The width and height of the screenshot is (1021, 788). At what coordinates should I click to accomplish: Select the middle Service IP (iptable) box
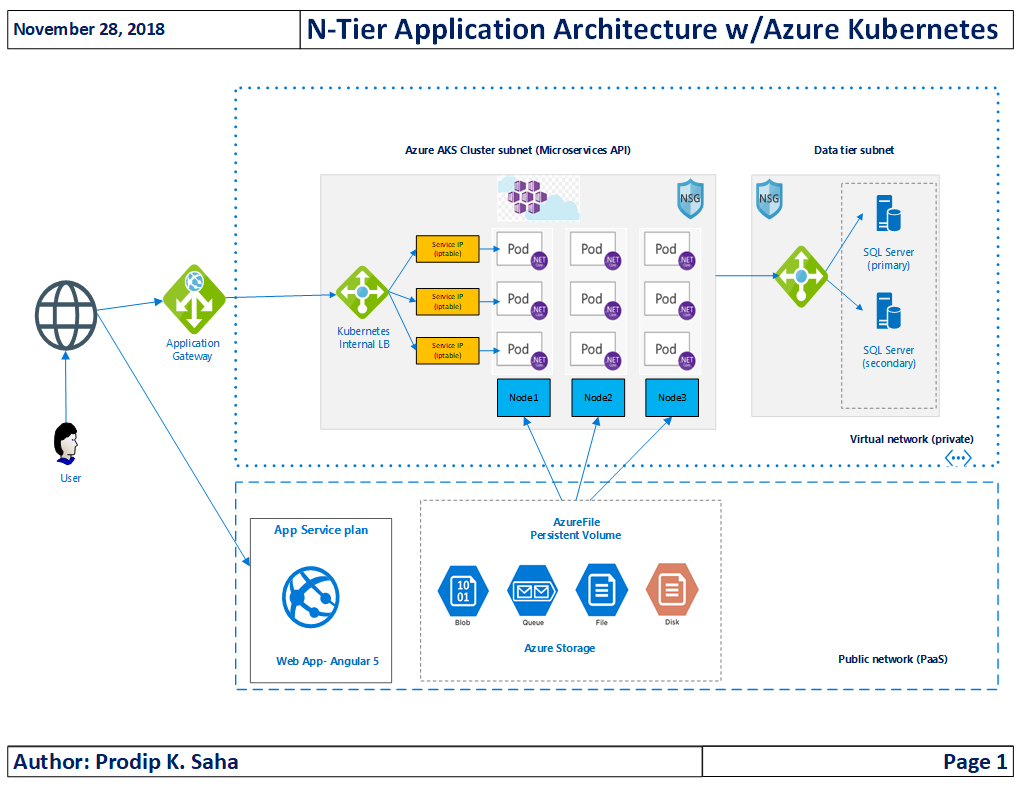pos(447,302)
